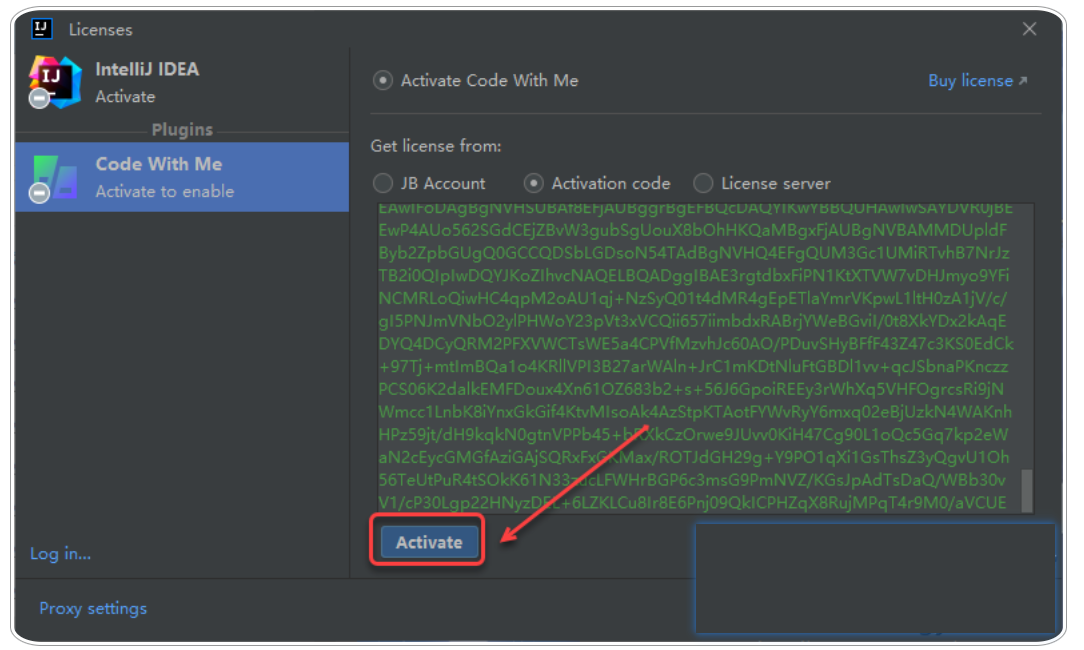Screen dimensions: 1084x650
Task: Click the activation code vertical scrollbar thumb
Action: [x=1027, y=490]
